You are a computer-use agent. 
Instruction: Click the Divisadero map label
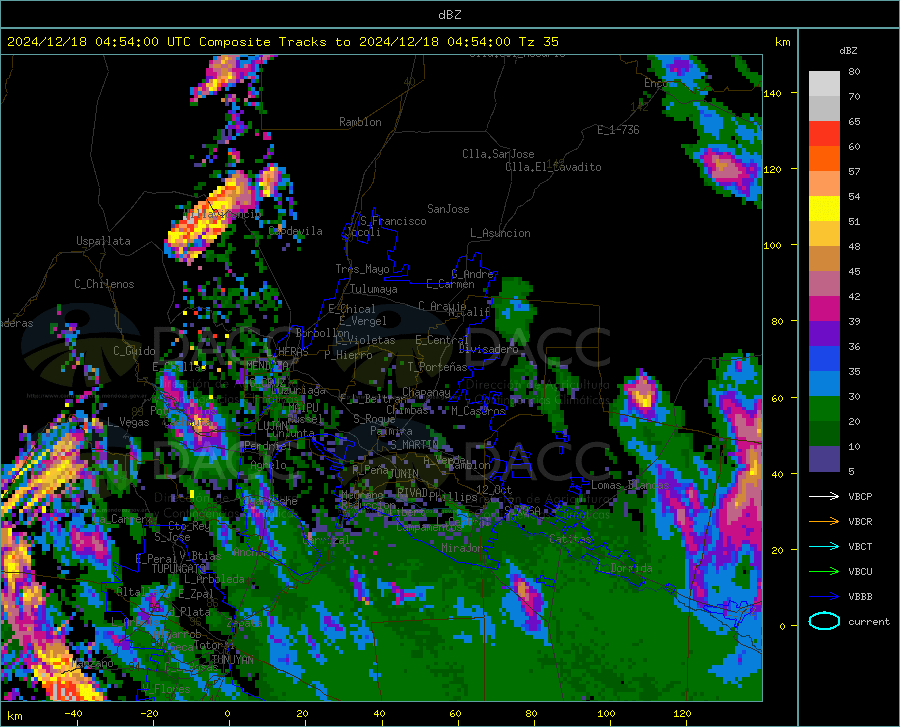[x=488, y=349]
